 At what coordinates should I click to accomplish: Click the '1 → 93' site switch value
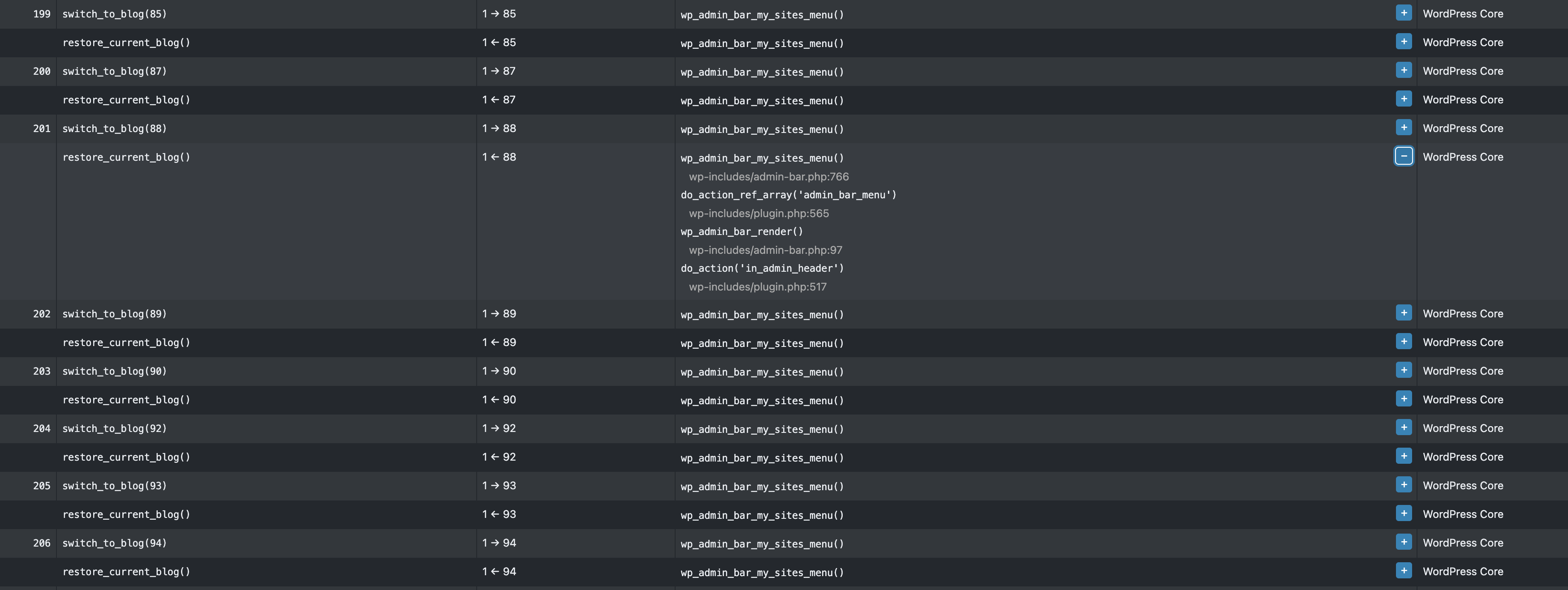pos(499,485)
